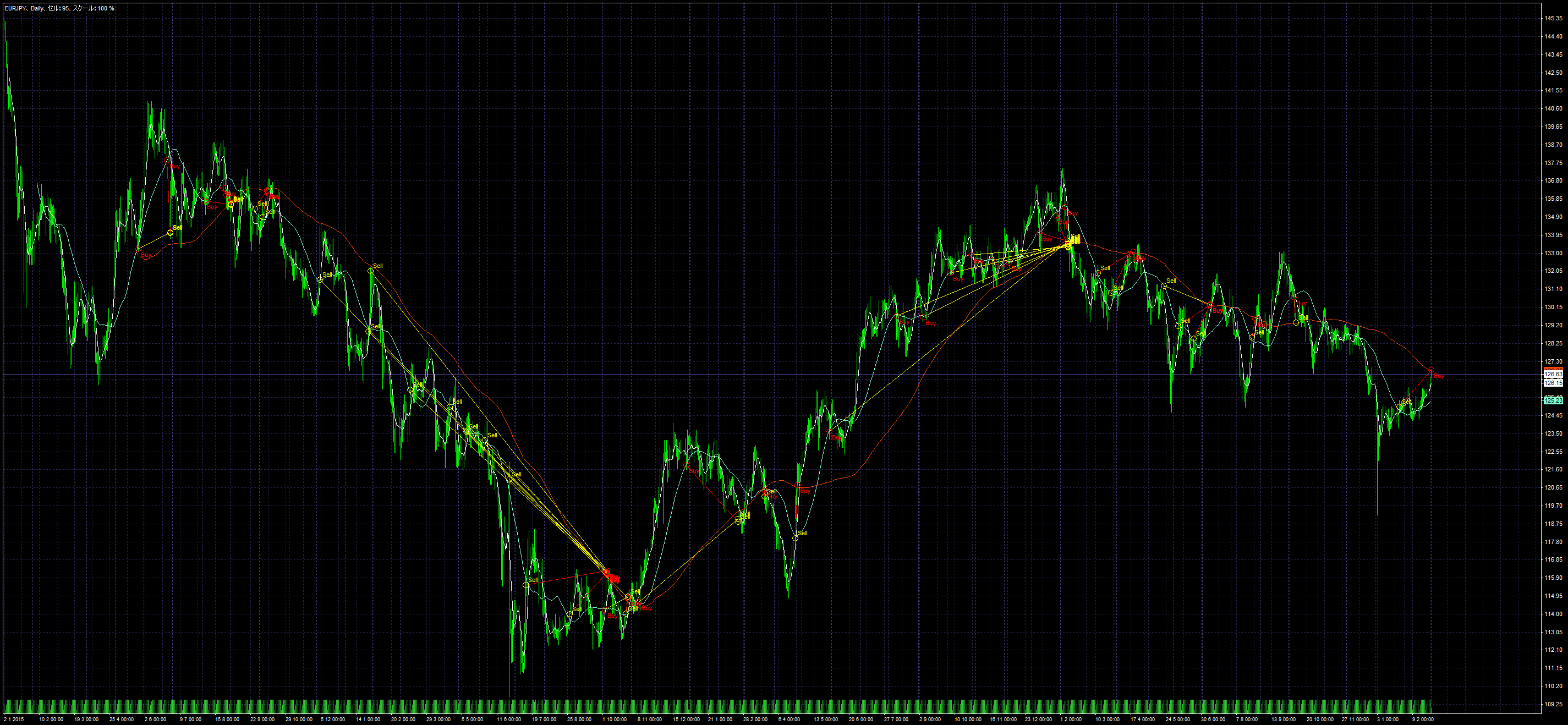Click the 118.75 price axis label

point(1553,524)
